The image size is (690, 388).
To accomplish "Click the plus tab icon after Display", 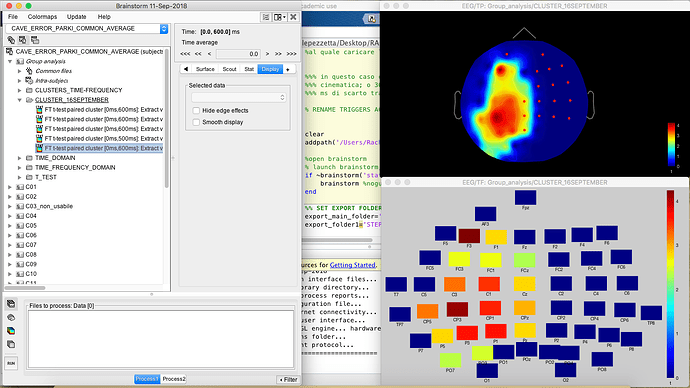I will (288, 70).
